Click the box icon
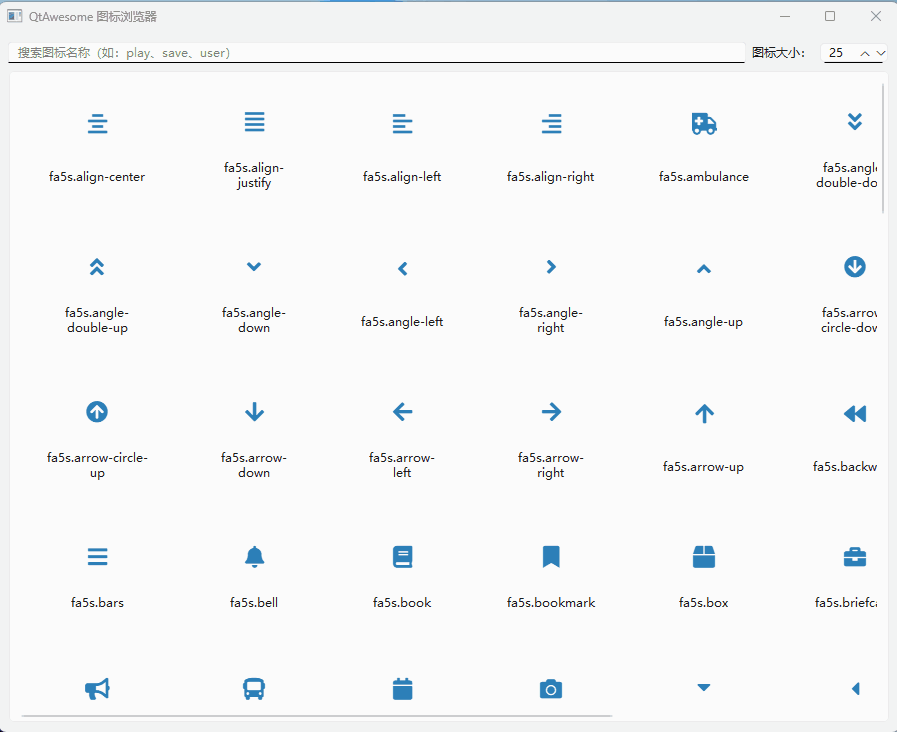This screenshot has height=732, width=897. (x=704, y=556)
